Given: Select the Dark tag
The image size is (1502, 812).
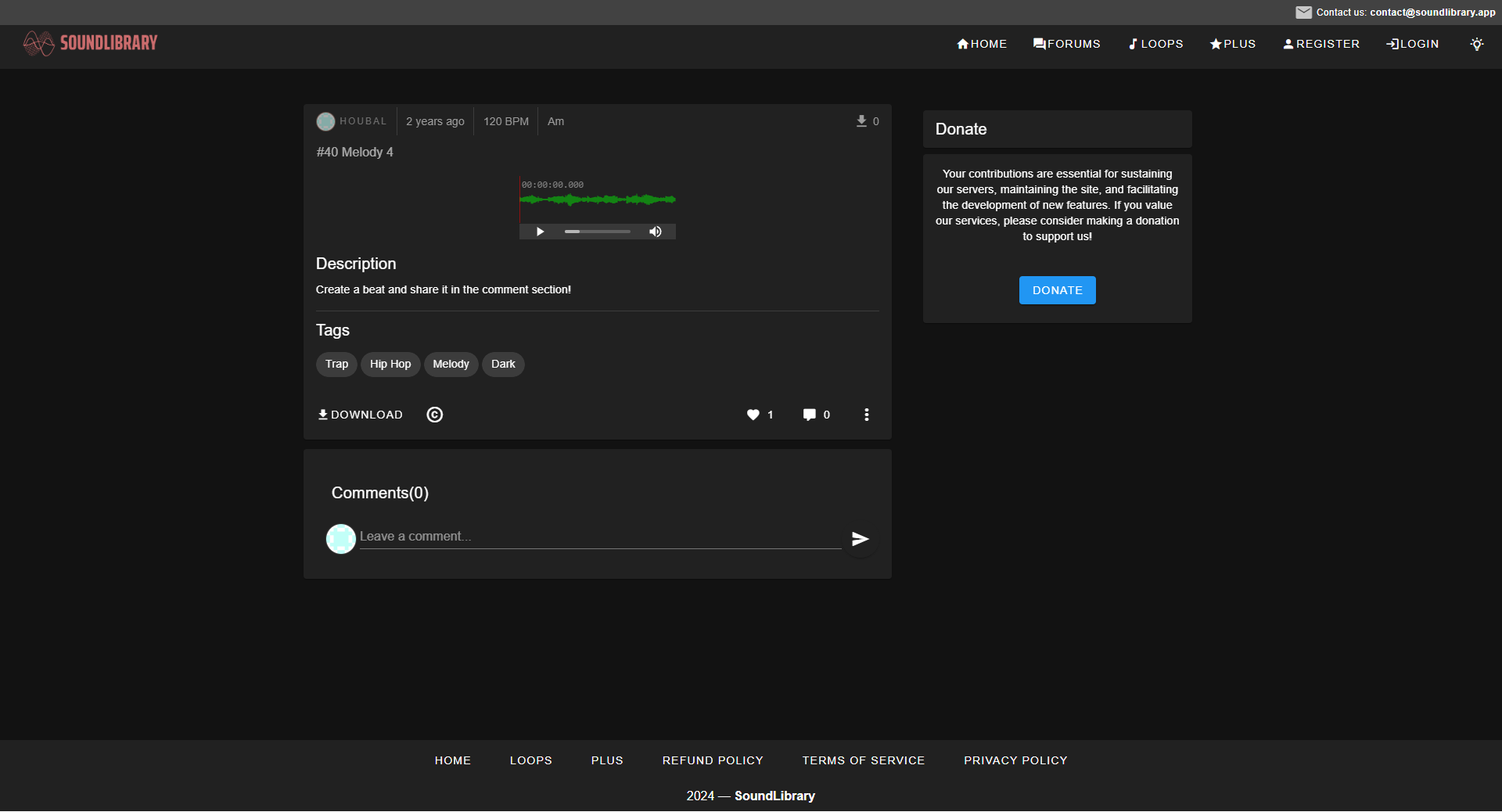Looking at the screenshot, I should click(503, 365).
